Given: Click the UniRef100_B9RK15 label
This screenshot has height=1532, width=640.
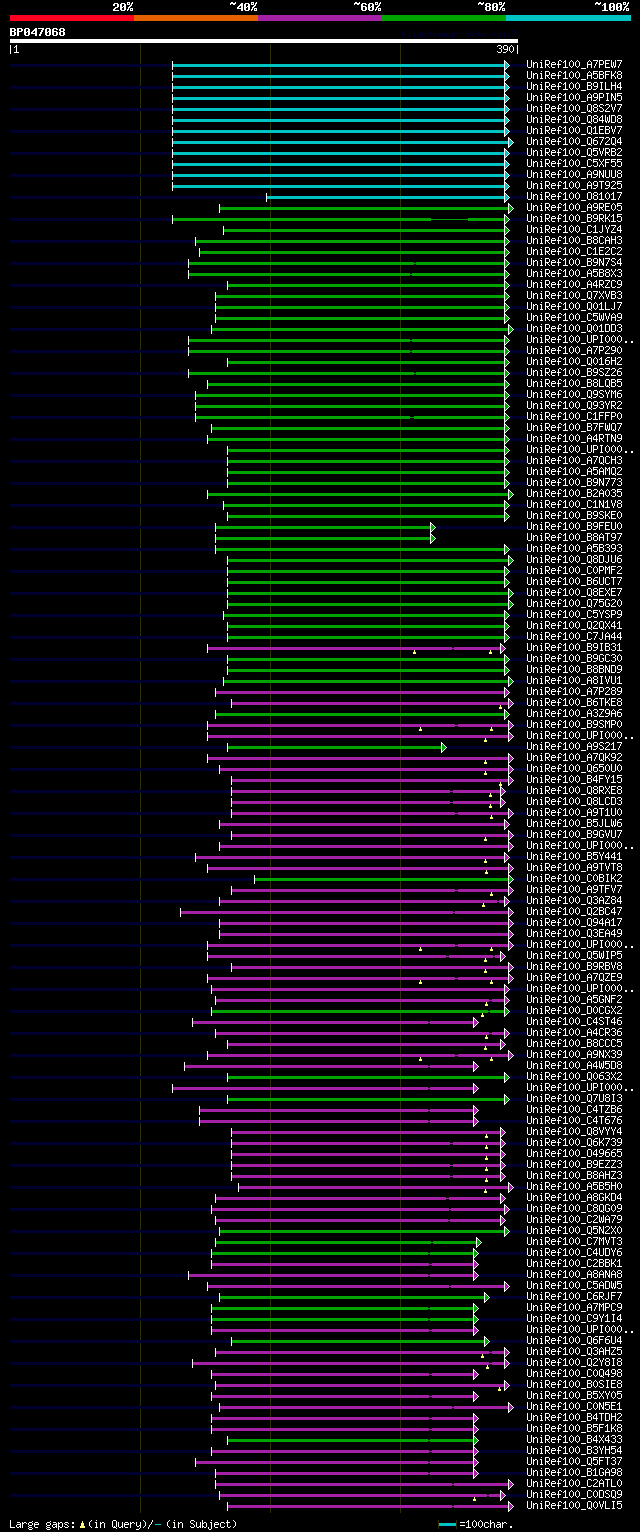Looking at the screenshot, I should click(x=574, y=218).
